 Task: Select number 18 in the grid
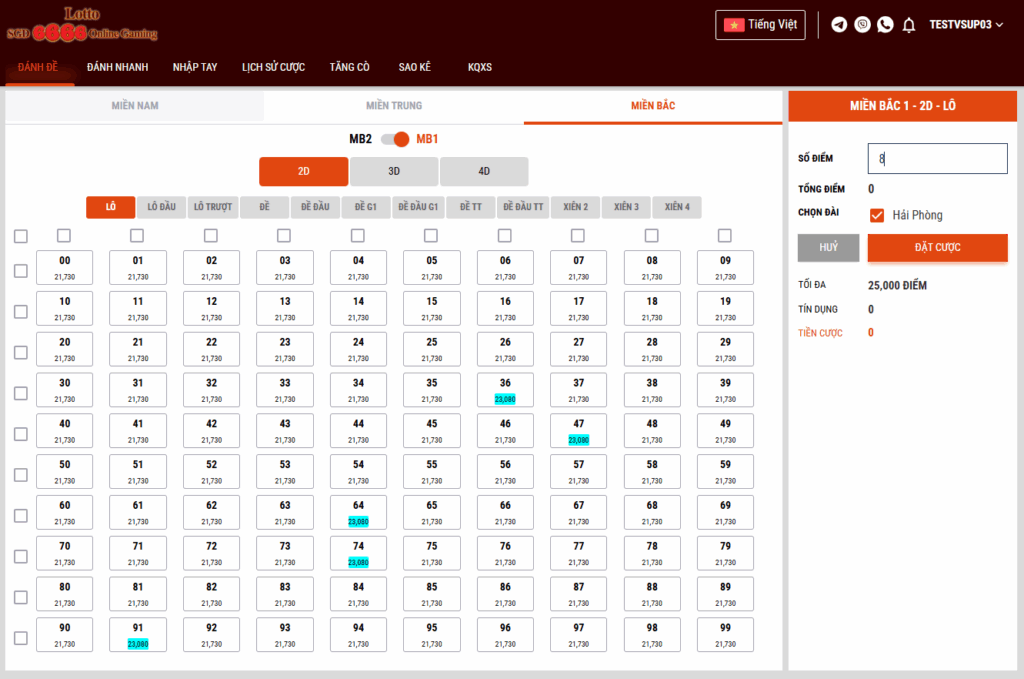(652, 308)
